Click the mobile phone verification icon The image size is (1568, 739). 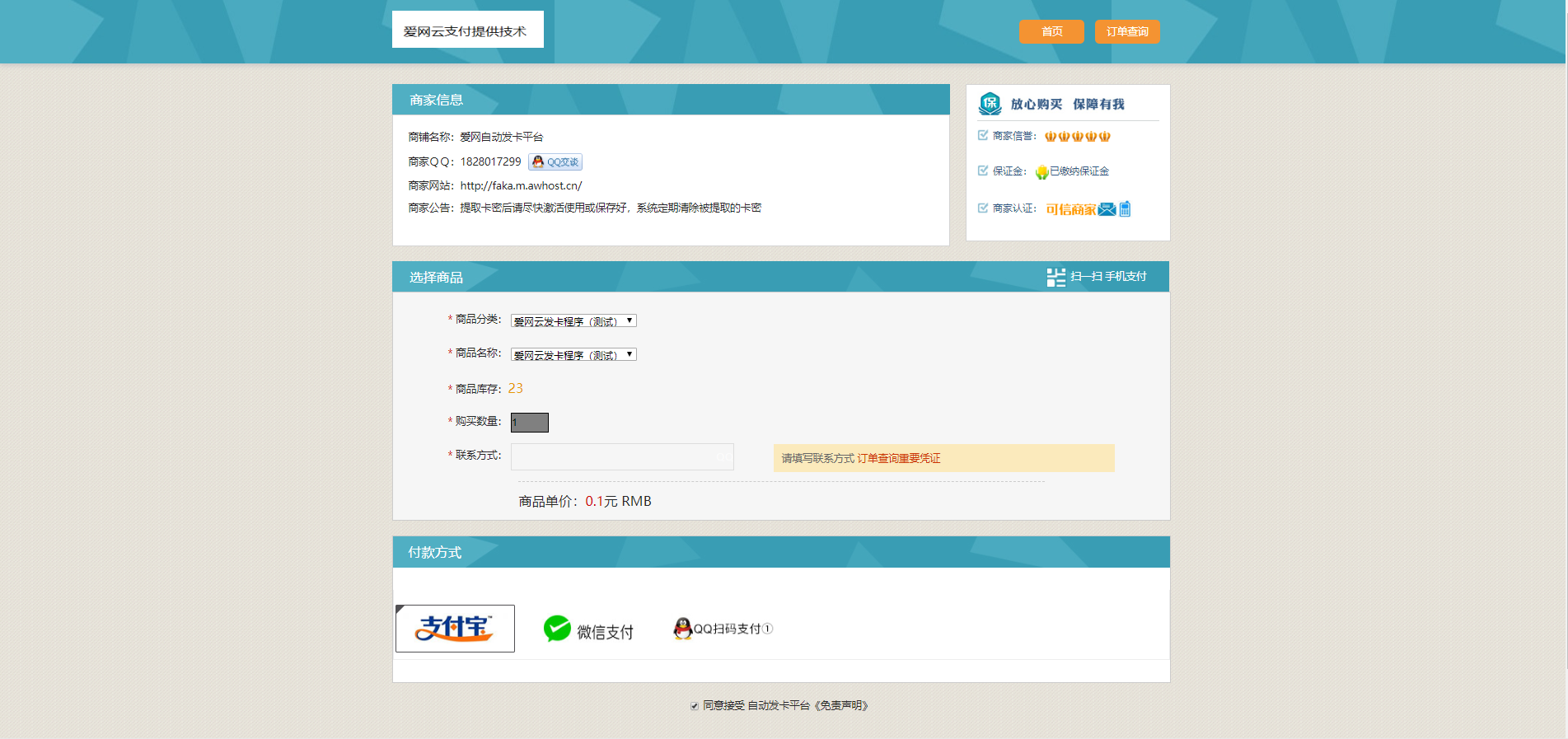coord(1125,209)
